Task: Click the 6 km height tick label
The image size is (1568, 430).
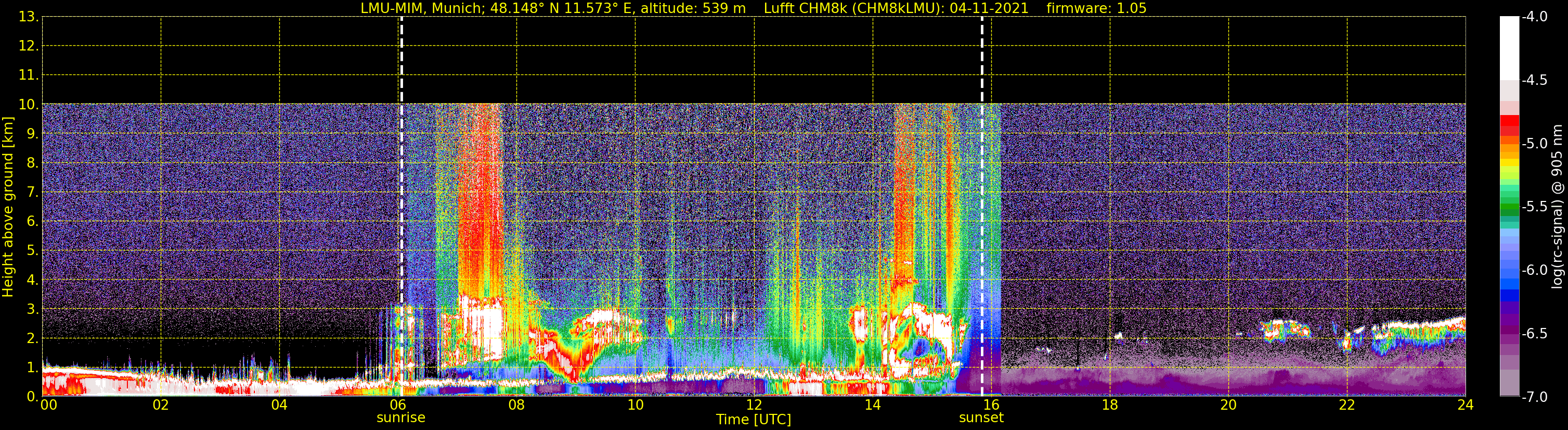Action: [x=32, y=222]
